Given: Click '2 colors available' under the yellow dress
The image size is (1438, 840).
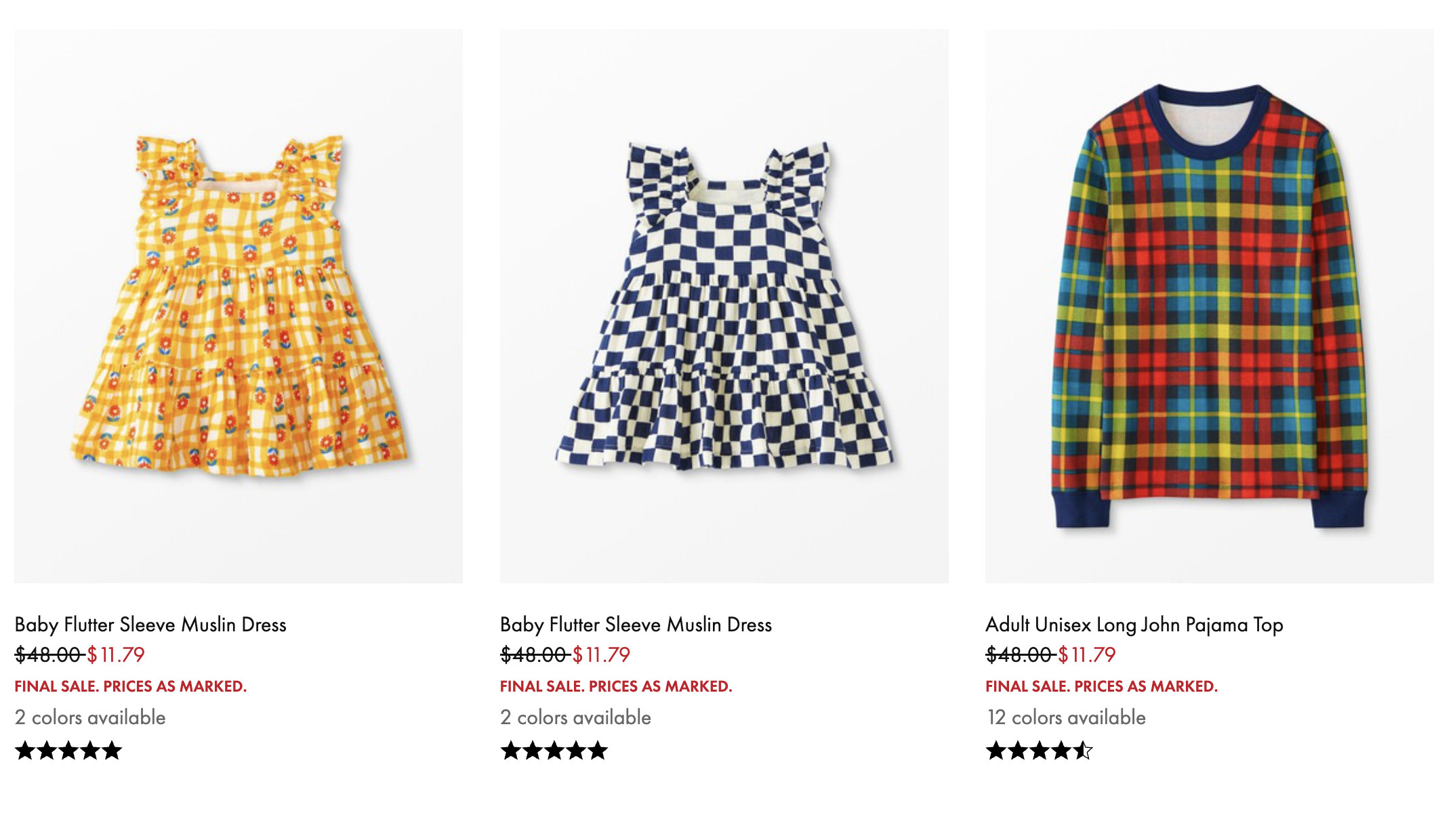Looking at the screenshot, I should click(90, 717).
